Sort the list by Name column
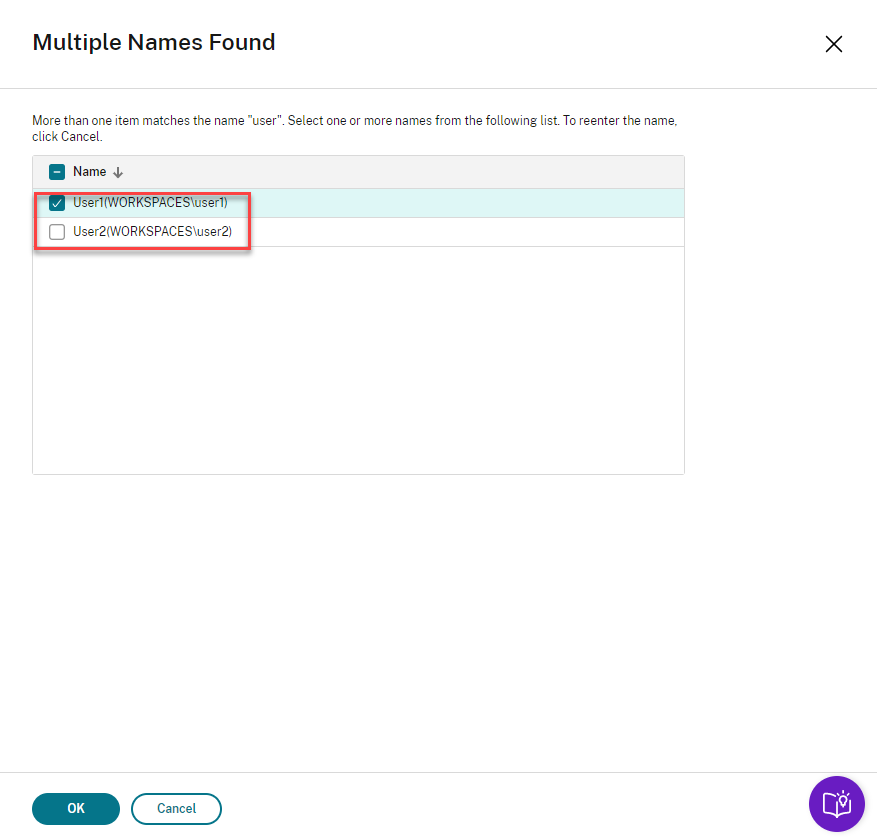Screen dimensions: 877x837 pos(90,172)
